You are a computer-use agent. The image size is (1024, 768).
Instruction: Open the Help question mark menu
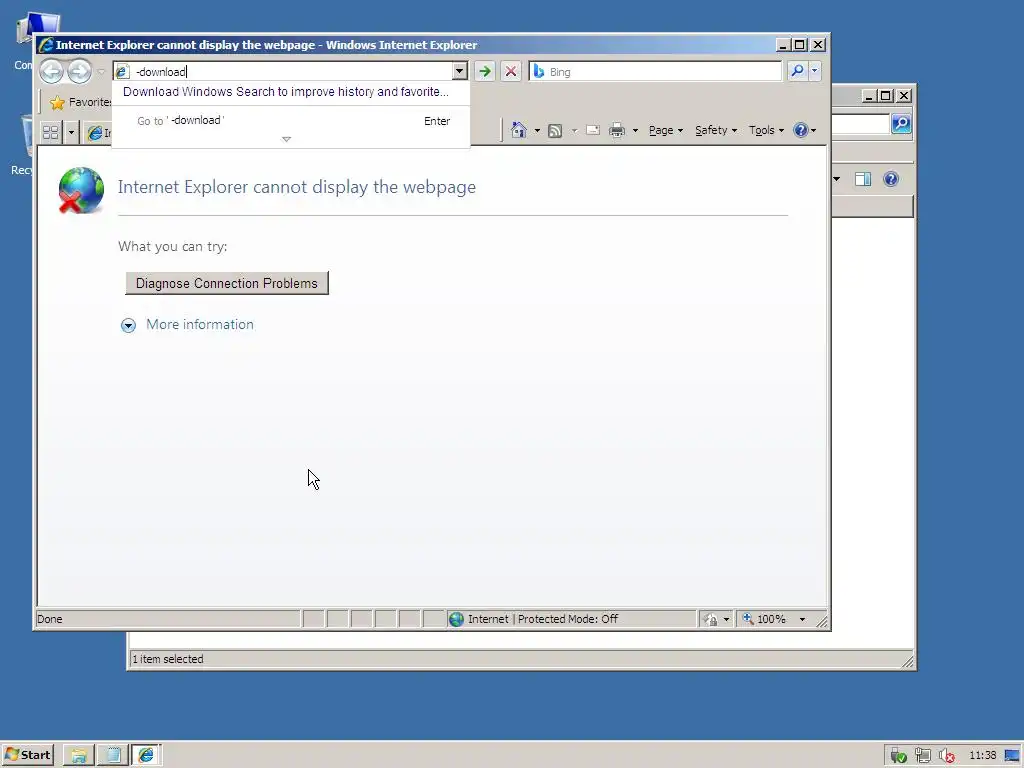coord(805,131)
